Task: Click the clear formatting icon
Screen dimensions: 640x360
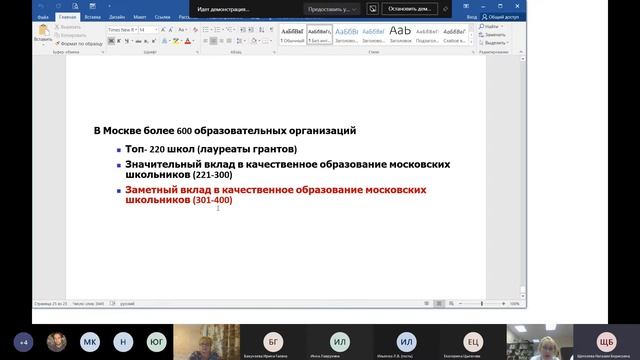Action: (195, 30)
